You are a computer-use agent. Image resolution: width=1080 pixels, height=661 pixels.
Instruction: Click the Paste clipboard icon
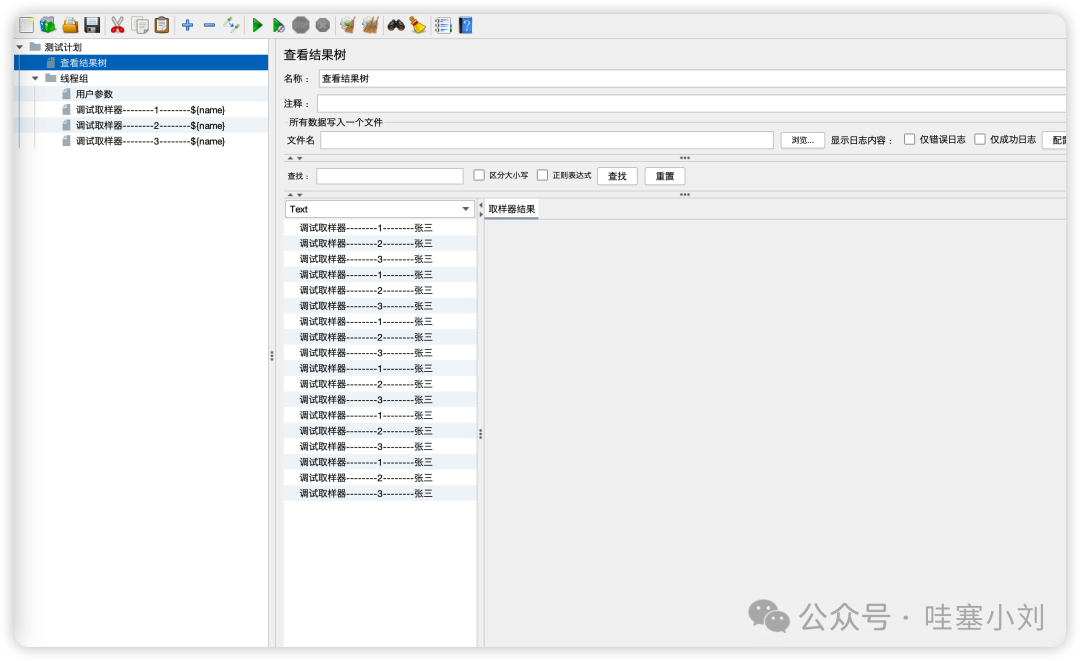[162, 25]
